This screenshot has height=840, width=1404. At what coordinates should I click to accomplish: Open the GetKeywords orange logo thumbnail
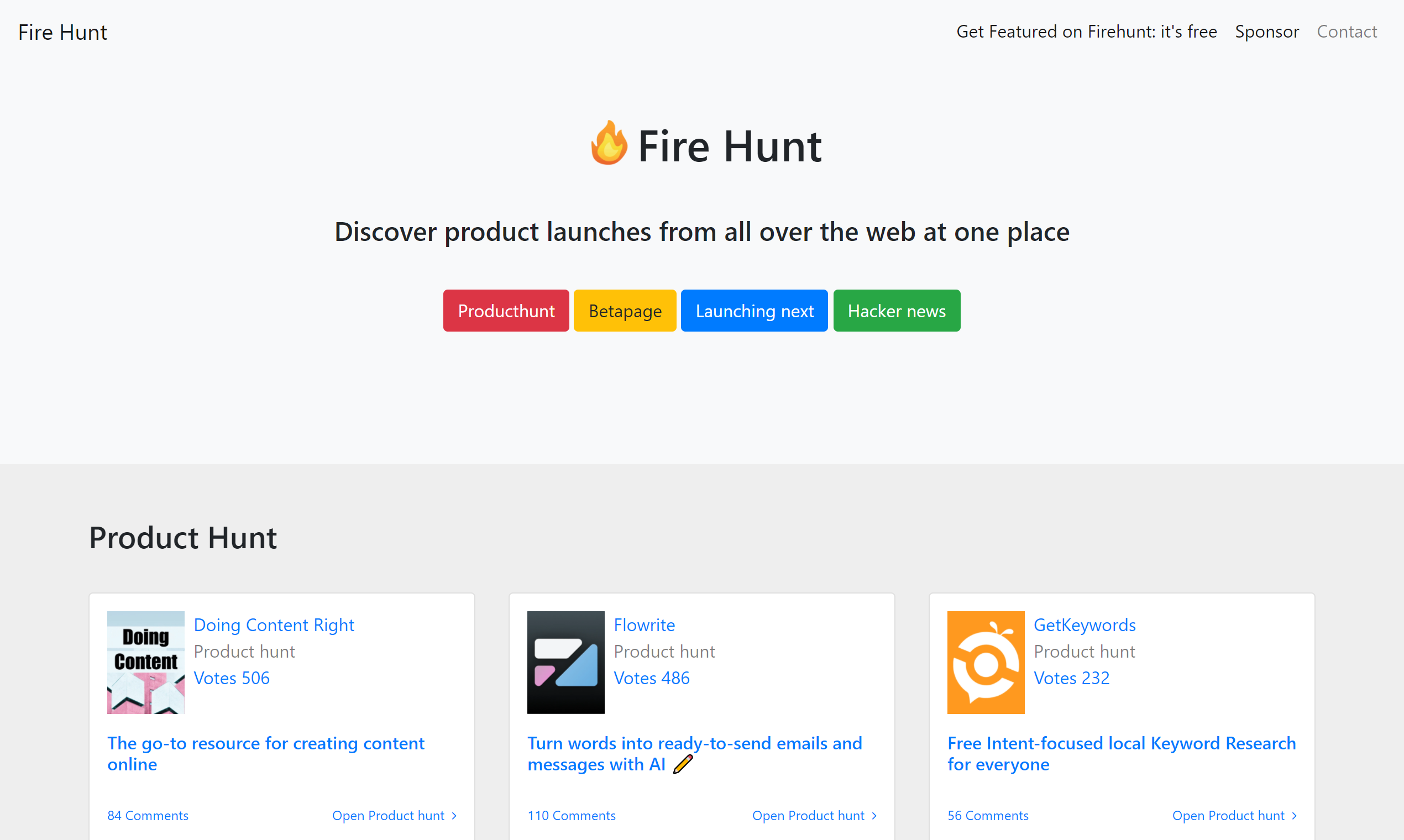pos(986,662)
